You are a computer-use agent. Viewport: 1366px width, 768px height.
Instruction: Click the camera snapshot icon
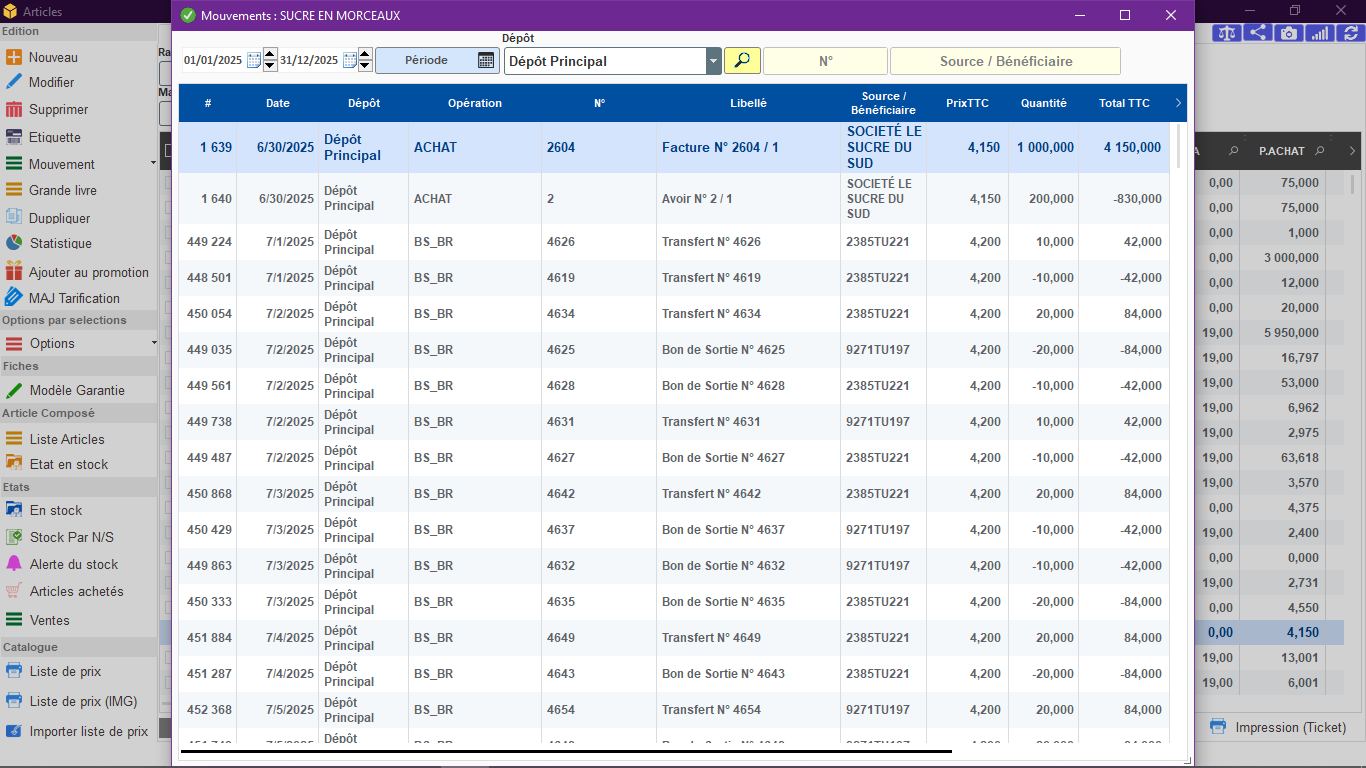click(1289, 33)
